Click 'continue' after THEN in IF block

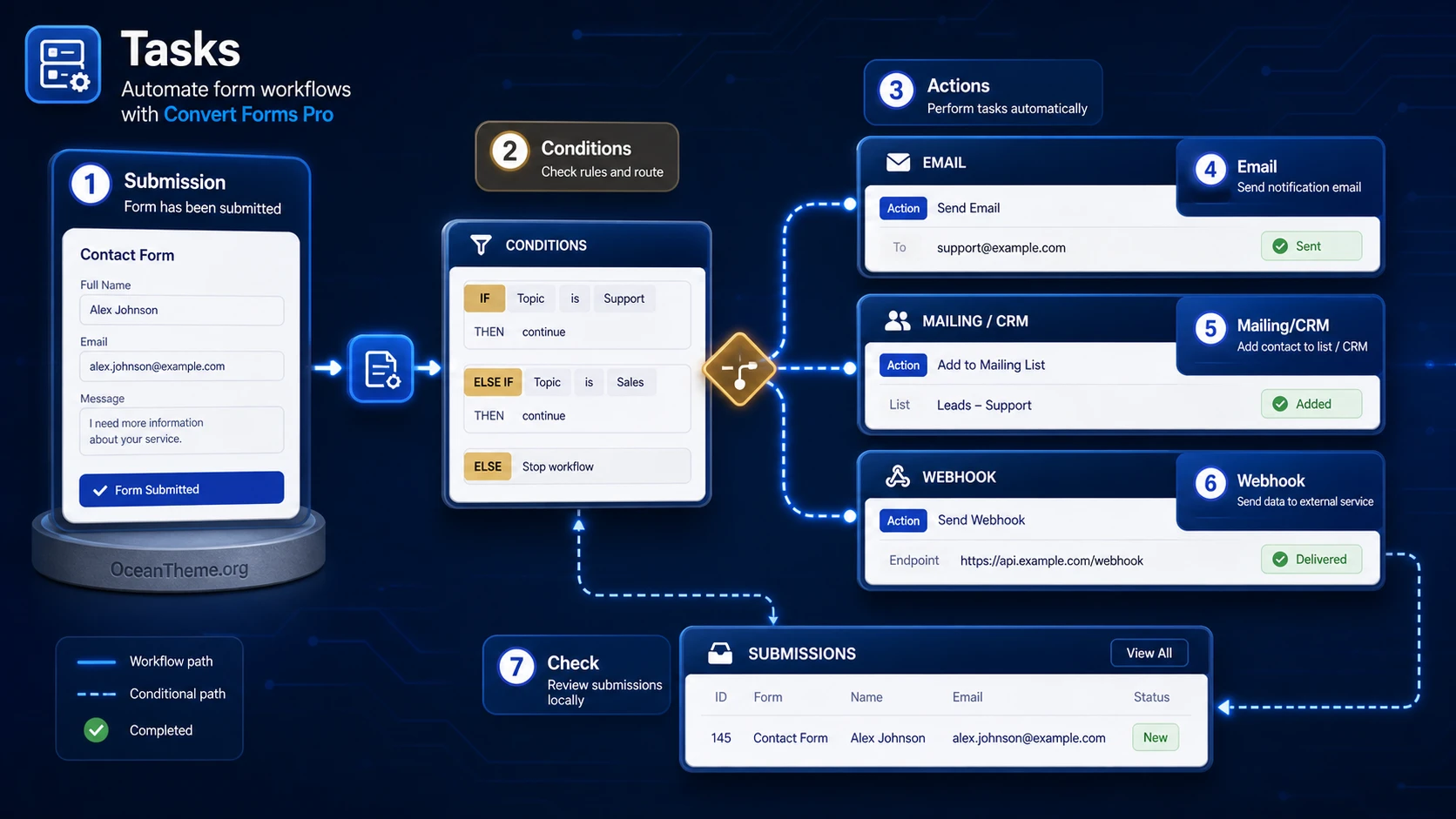pyautogui.click(x=543, y=332)
